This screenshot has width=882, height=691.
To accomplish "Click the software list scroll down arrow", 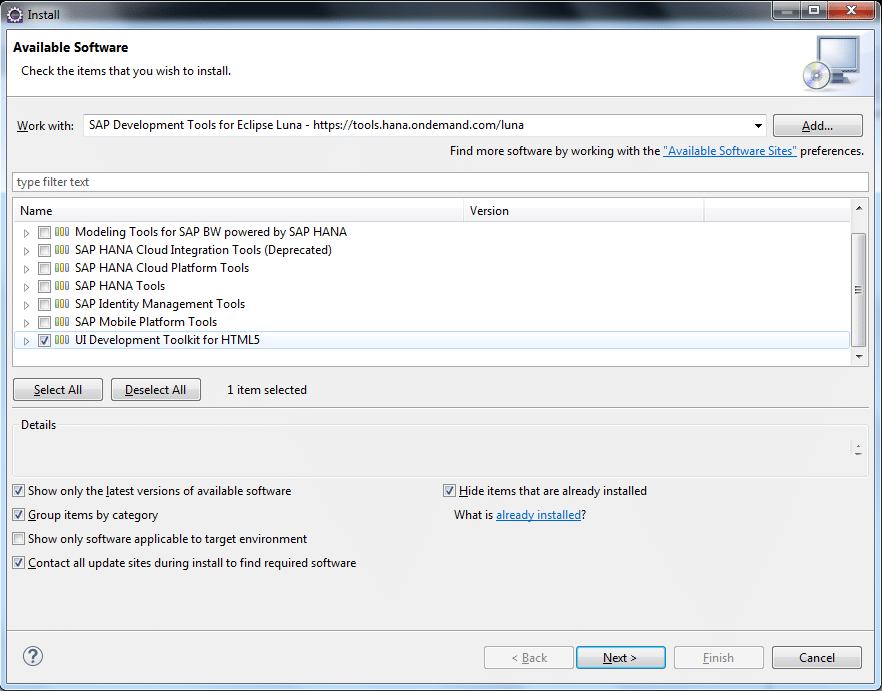I will [x=859, y=356].
